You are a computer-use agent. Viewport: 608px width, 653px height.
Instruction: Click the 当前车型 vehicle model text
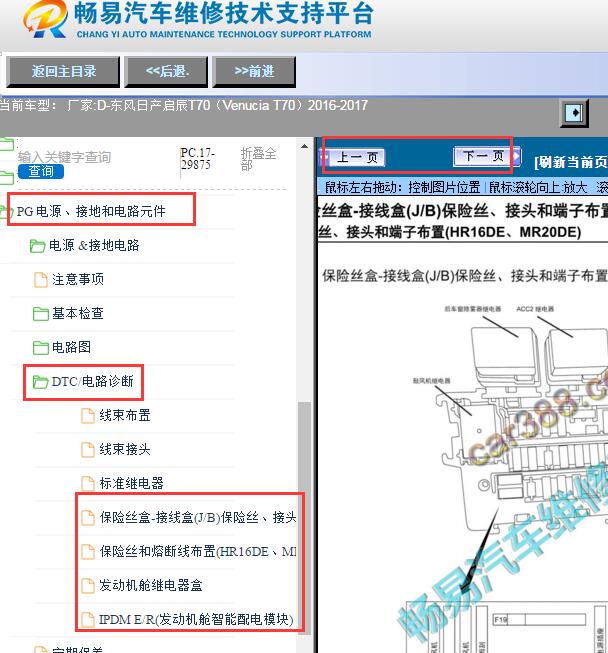click(x=184, y=105)
